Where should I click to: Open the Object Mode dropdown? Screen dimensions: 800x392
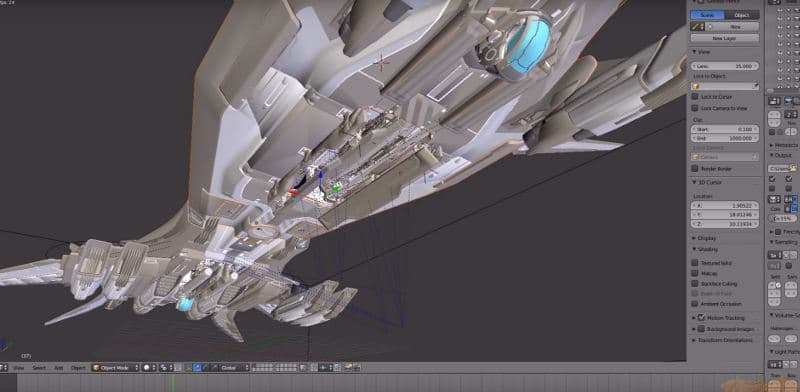point(115,368)
